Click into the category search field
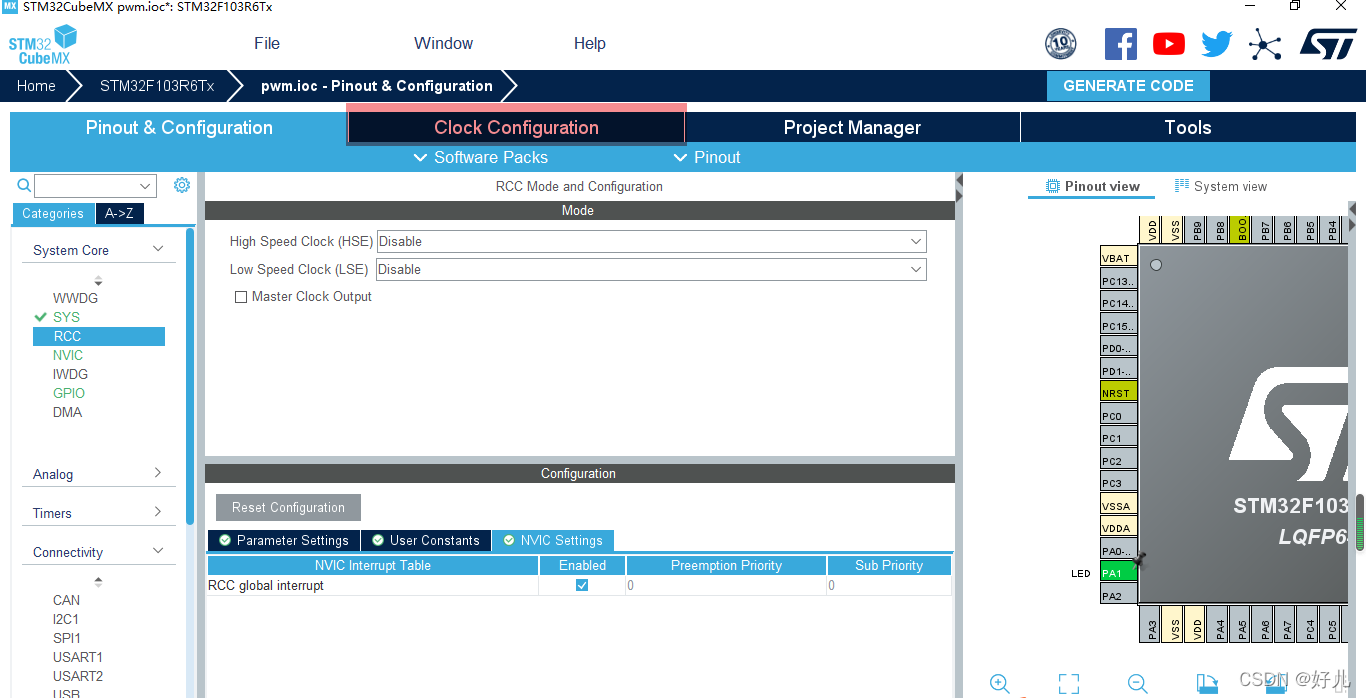1366x698 pixels. pyautogui.click(x=86, y=186)
